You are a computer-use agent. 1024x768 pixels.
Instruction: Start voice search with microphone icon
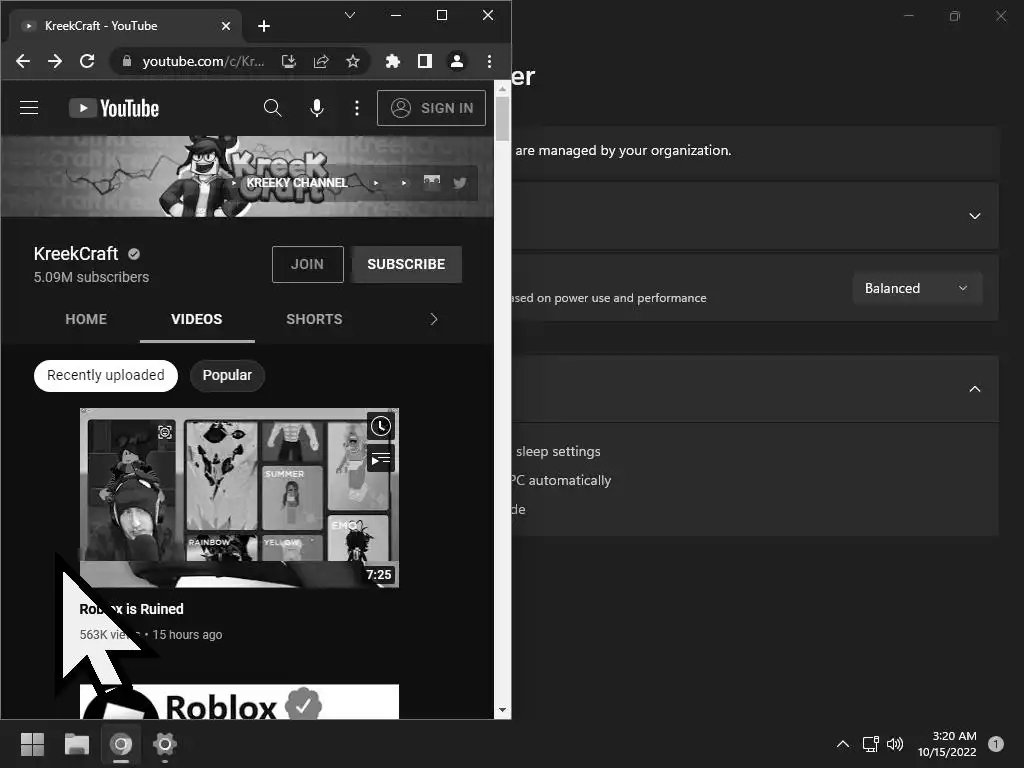tap(317, 108)
